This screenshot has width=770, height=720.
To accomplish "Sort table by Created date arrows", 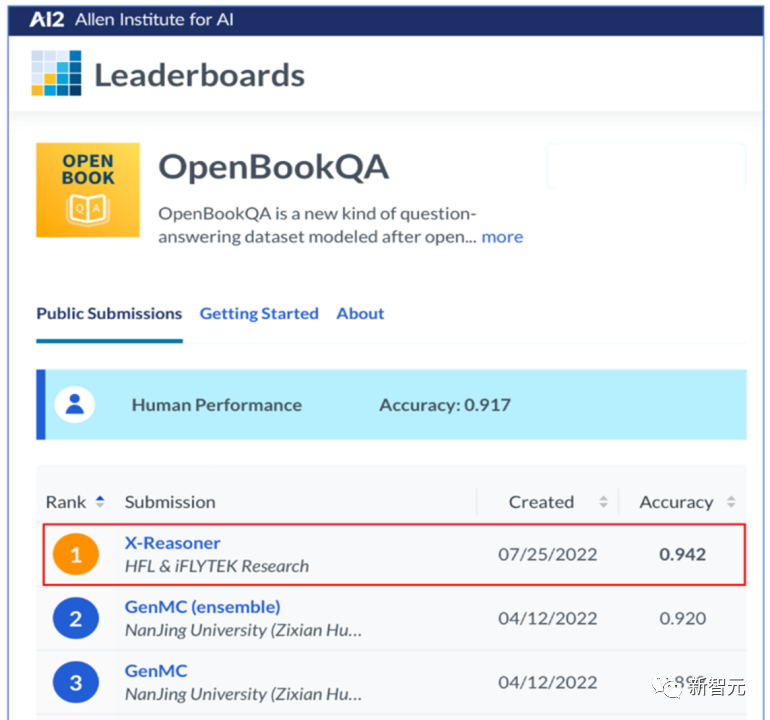I will (604, 501).
